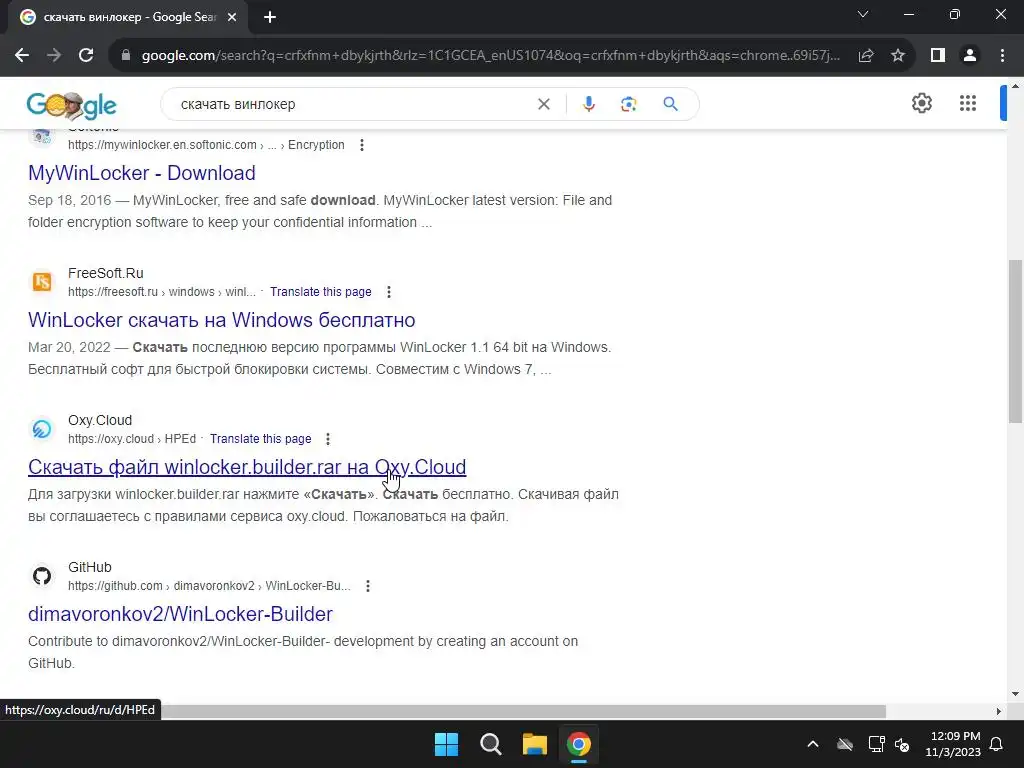The height and width of the screenshot is (768, 1024).
Task: Open the Chrome profile menu
Action: tap(970, 56)
